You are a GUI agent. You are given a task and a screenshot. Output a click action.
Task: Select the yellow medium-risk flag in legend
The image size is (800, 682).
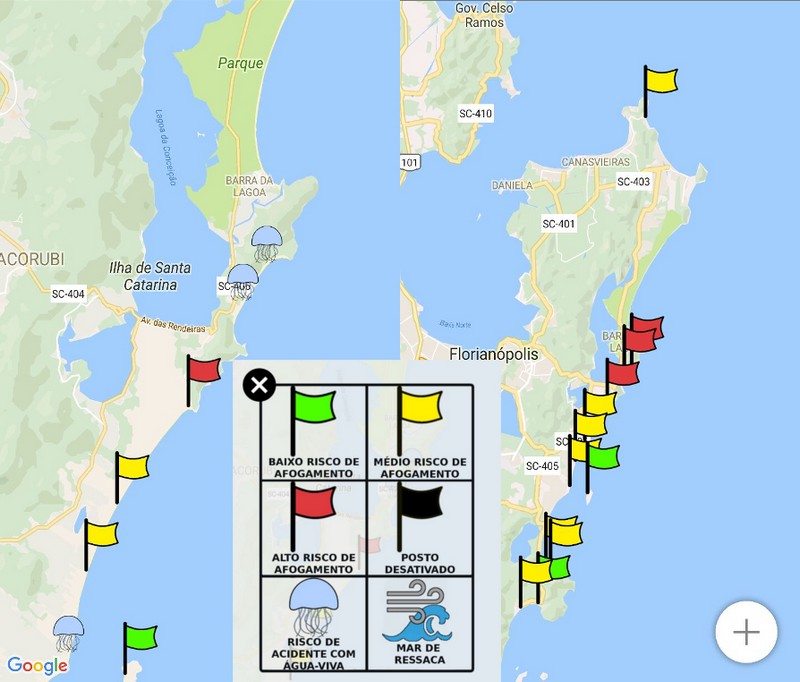(x=418, y=410)
